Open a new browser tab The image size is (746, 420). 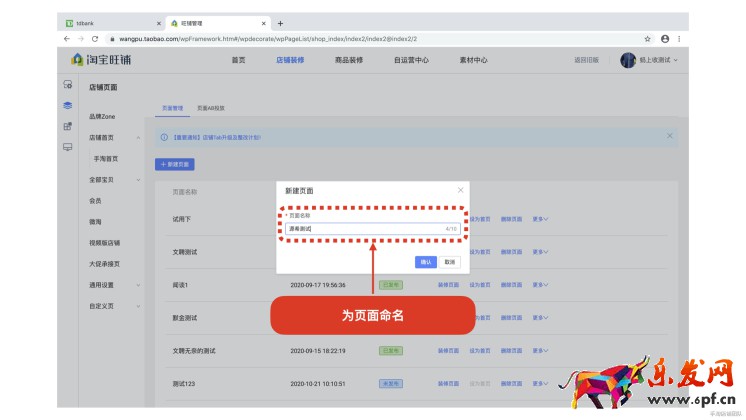click(x=280, y=23)
